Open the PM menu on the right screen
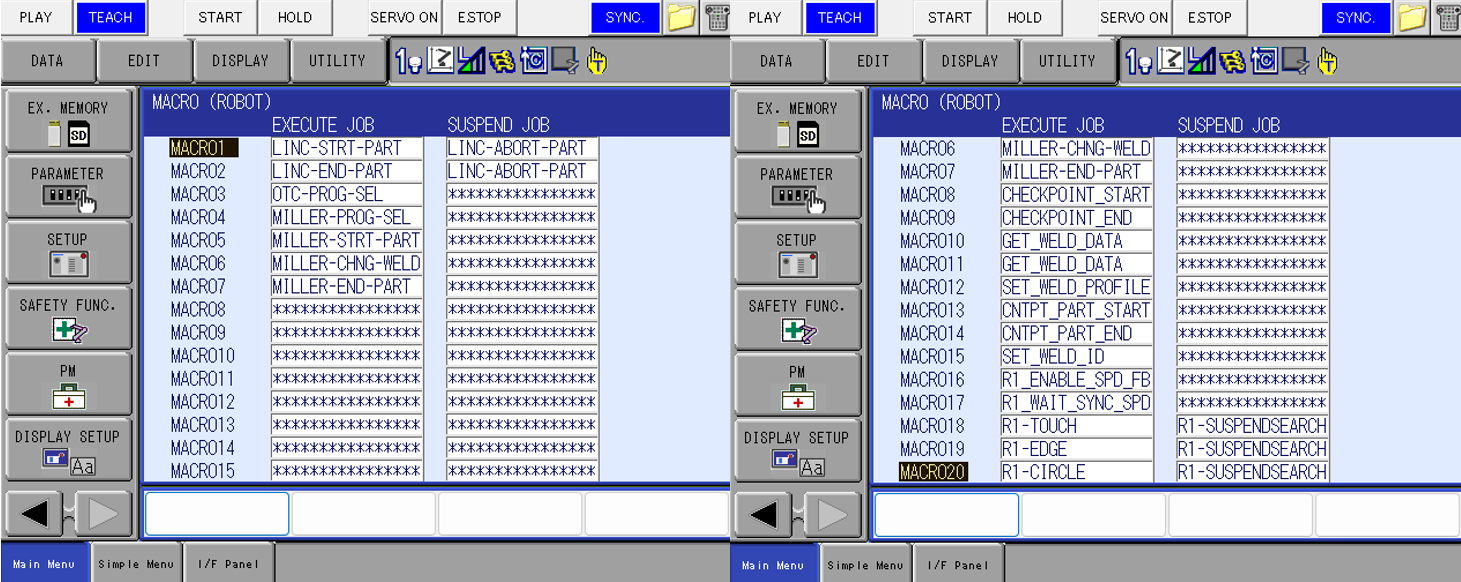 pyautogui.click(x=797, y=384)
